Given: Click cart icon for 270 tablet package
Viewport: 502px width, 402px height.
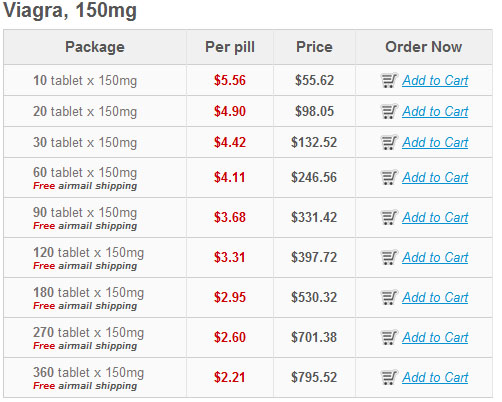Looking at the screenshot, I should (x=389, y=337).
